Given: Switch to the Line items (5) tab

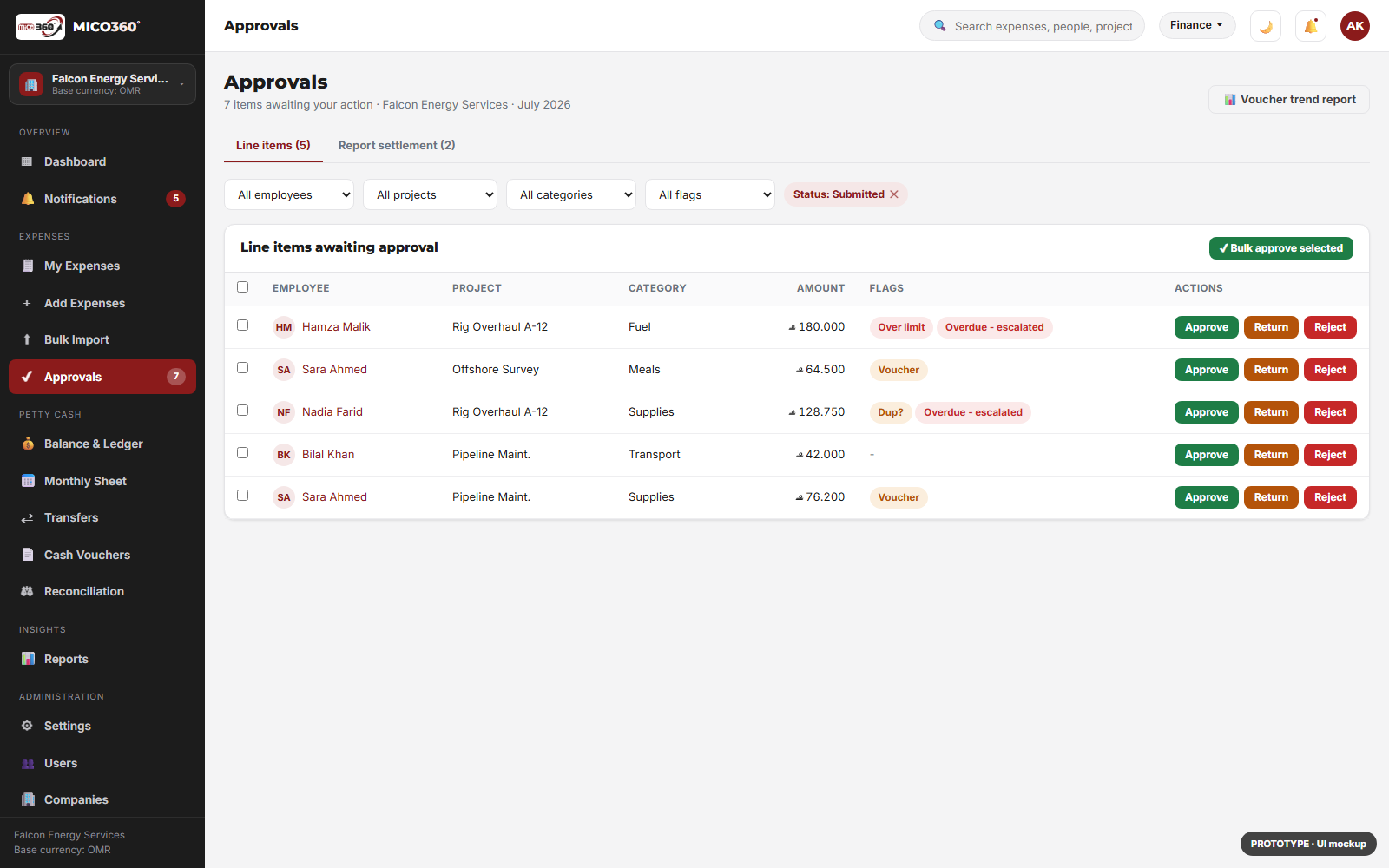Looking at the screenshot, I should pyautogui.click(x=273, y=145).
